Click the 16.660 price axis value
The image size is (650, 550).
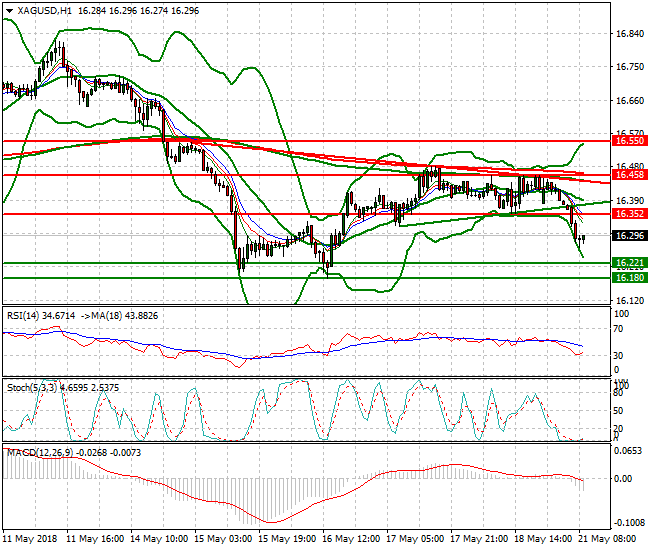click(x=630, y=101)
